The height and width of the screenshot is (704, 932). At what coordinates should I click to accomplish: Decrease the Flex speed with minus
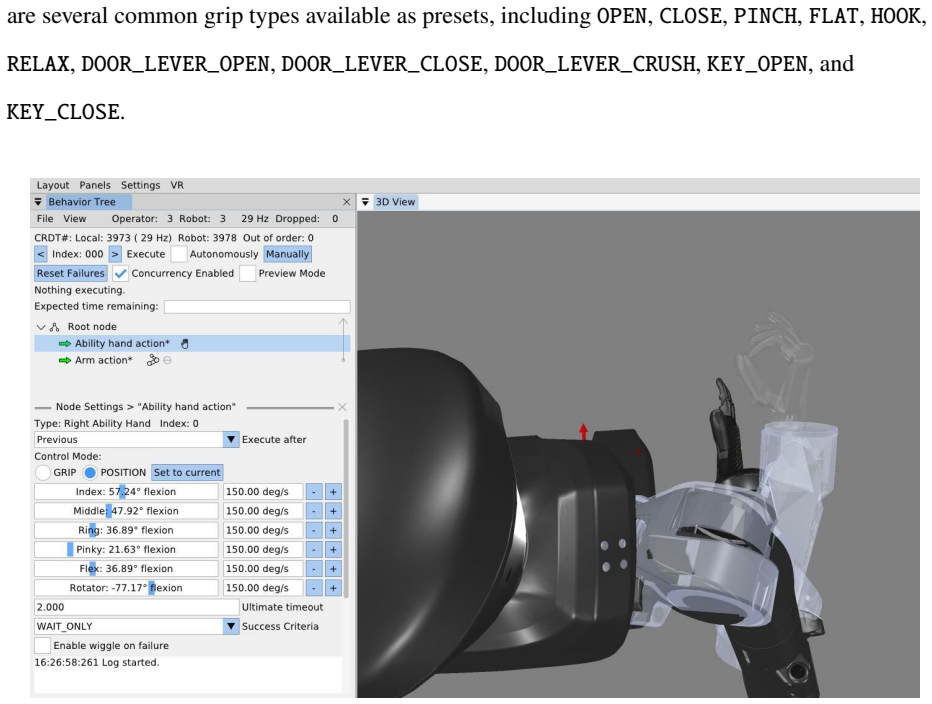point(314,568)
